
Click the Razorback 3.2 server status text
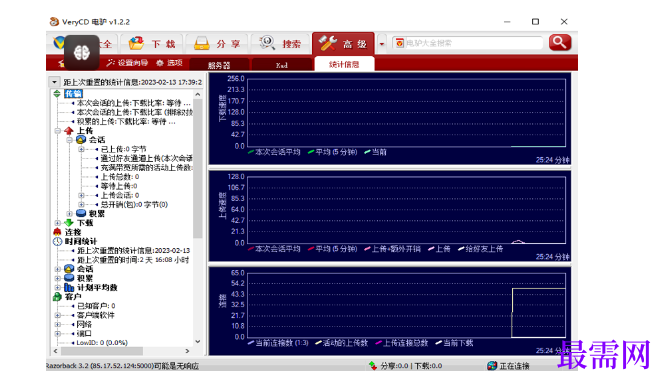(122, 366)
